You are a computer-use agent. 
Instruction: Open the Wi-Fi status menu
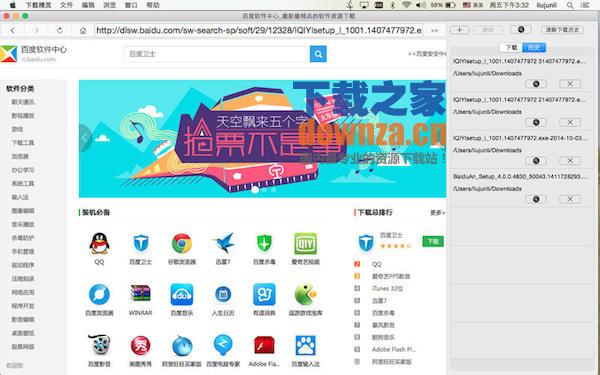point(406,5)
